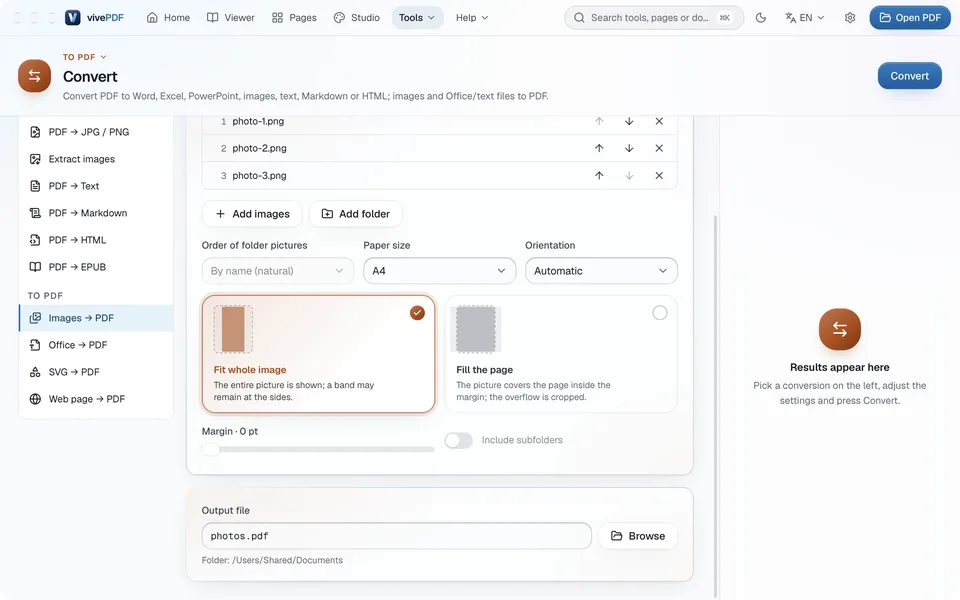Click Add folder button
960x600 pixels.
pyautogui.click(x=356, y=214)
